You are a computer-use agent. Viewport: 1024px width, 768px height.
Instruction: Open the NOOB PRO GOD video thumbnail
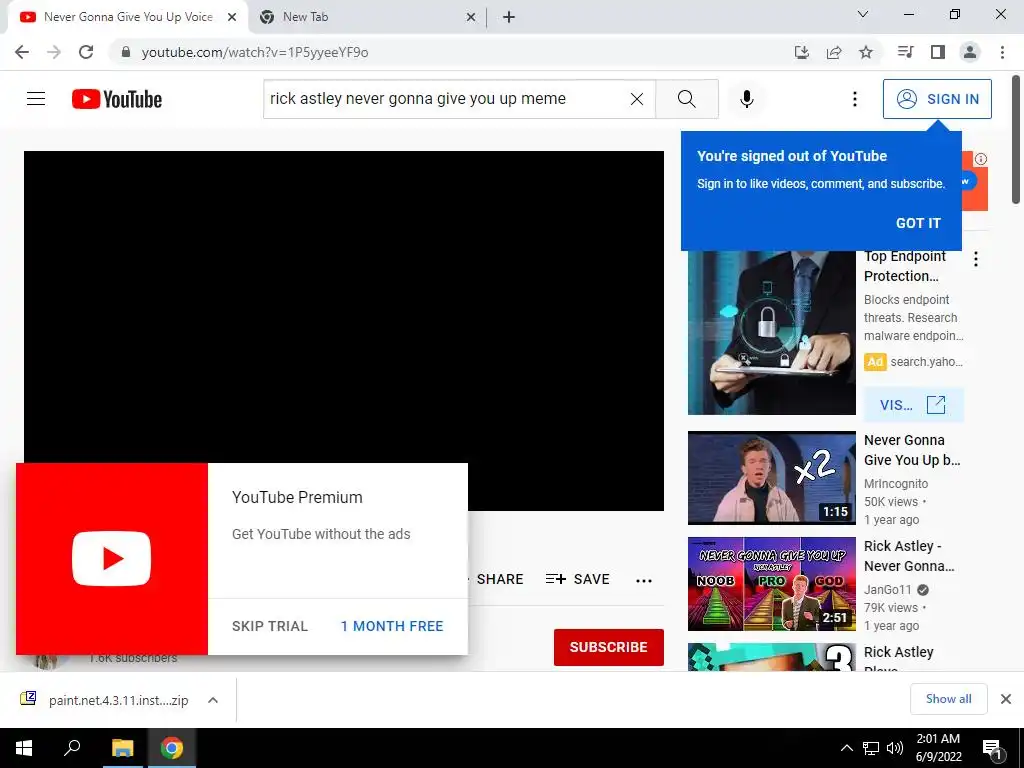(771, 584)
